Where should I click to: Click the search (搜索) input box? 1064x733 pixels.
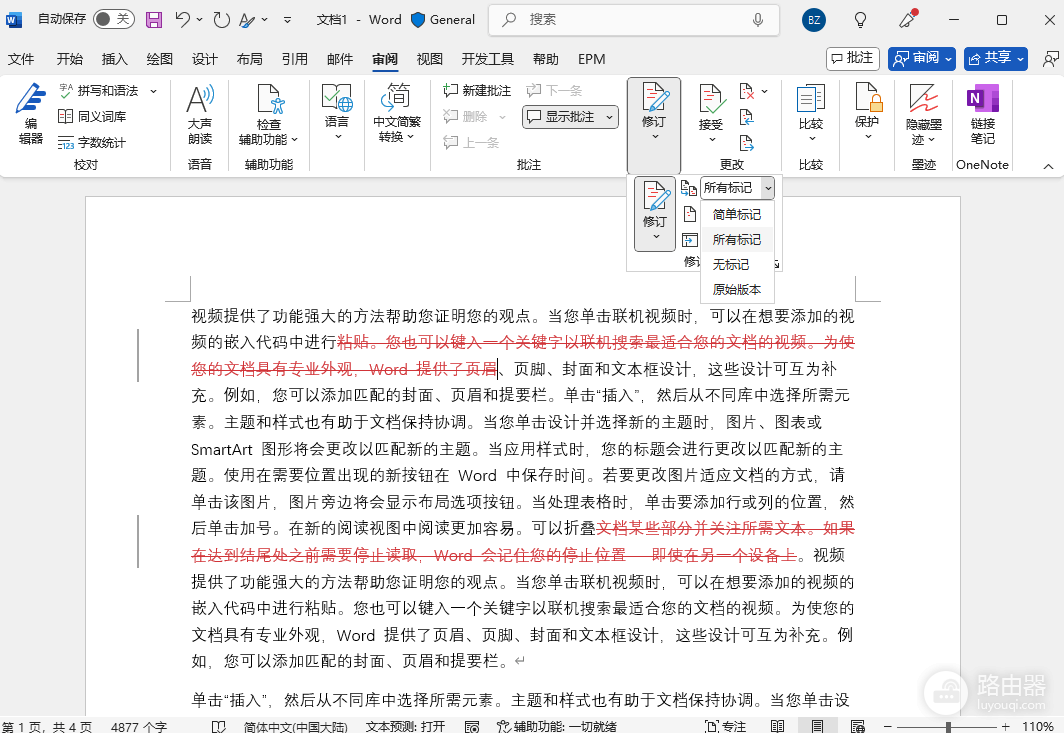coord(634,20)
